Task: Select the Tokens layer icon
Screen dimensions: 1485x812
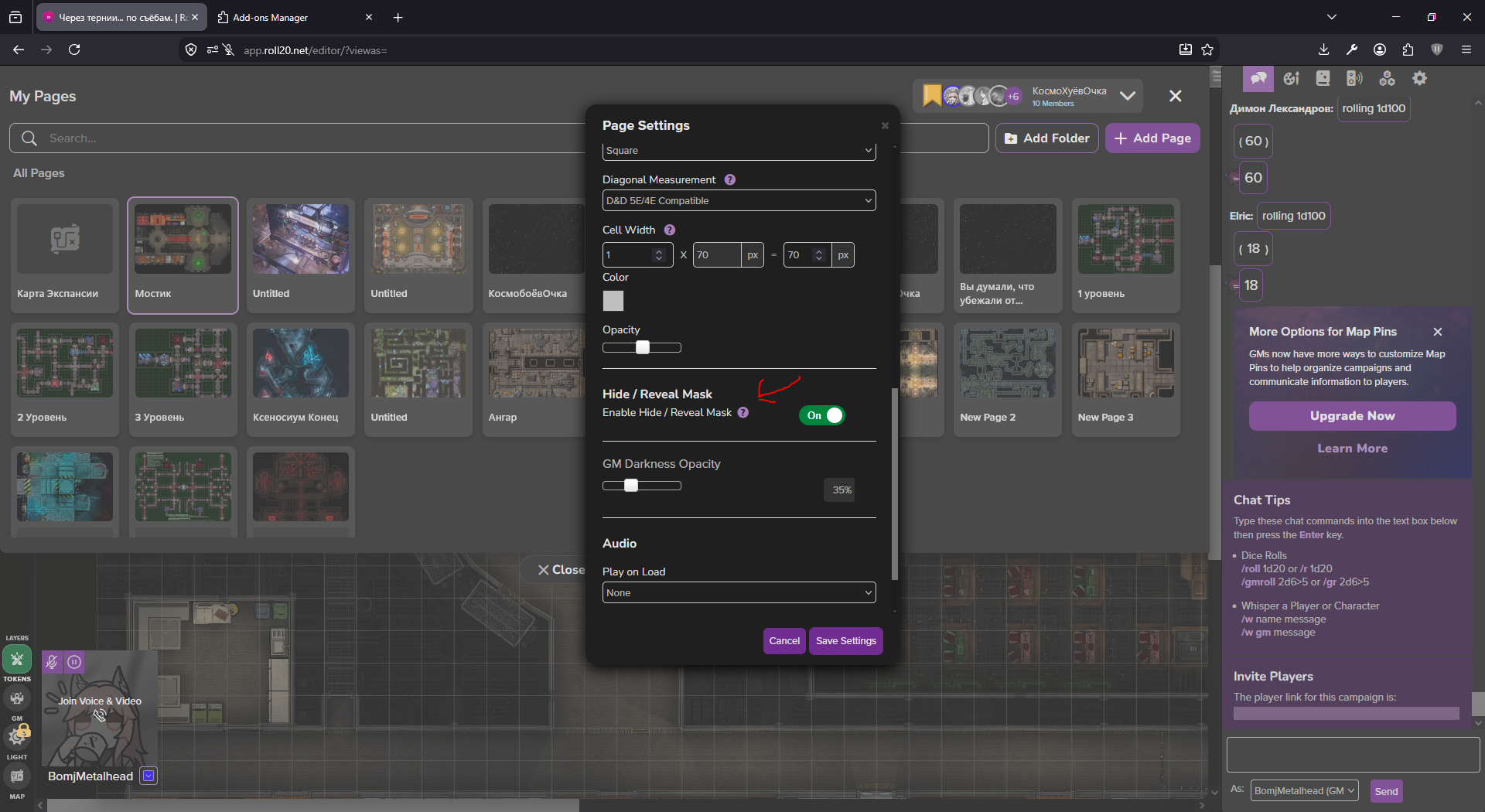Action: (x=17, y=660)
